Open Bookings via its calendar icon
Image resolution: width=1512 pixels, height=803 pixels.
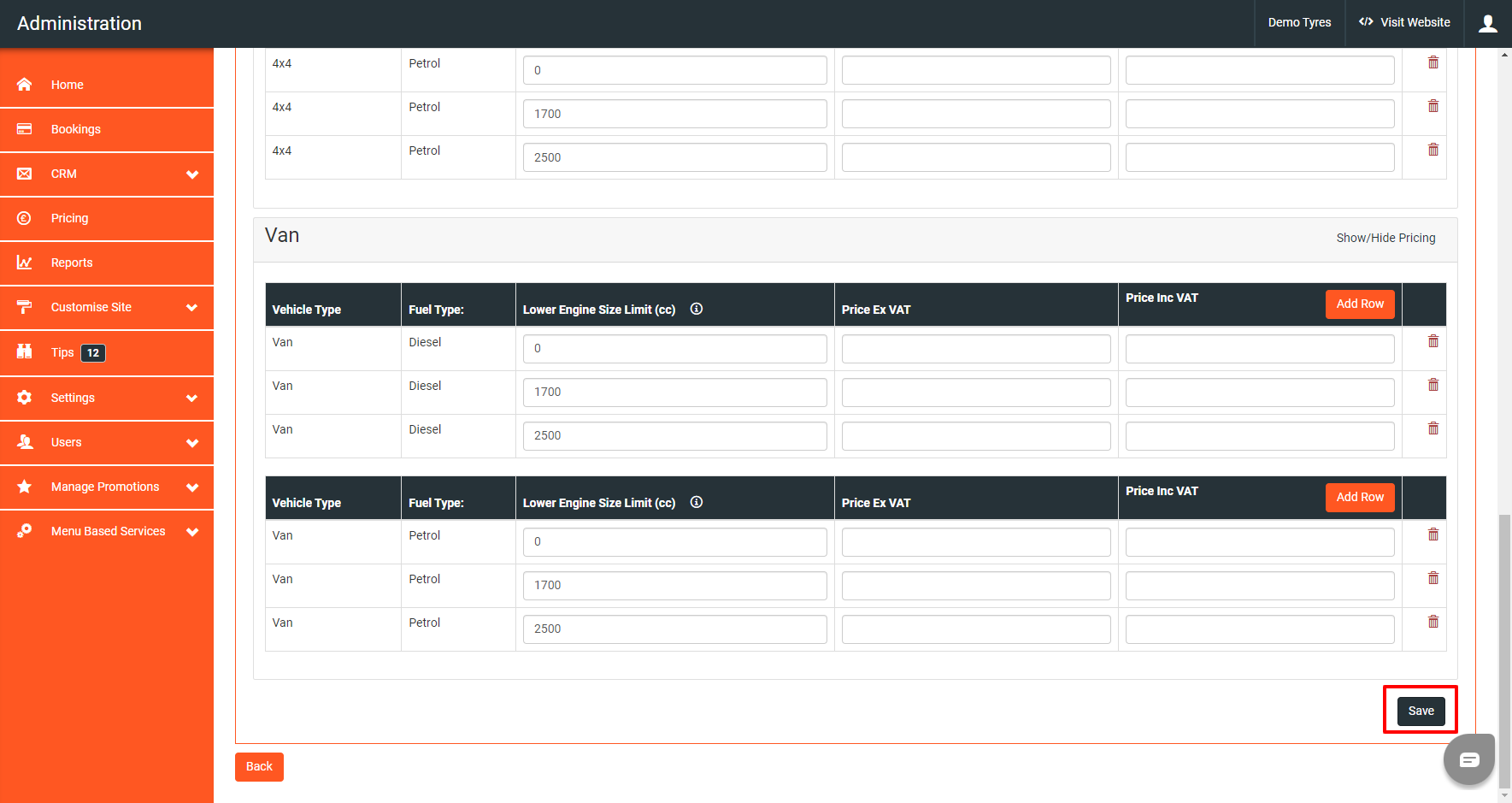click(x=24, y=129)
